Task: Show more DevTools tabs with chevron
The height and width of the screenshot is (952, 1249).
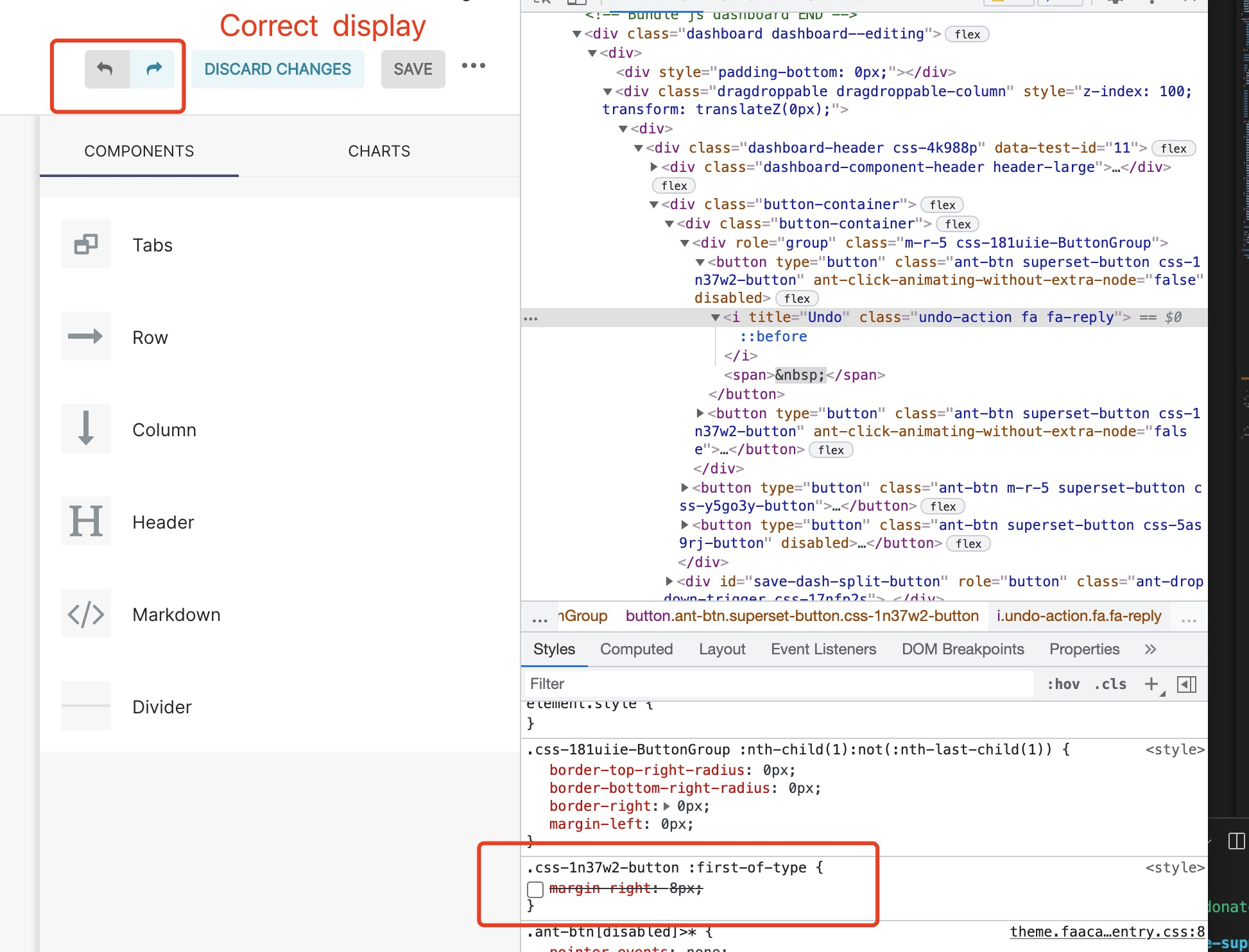Action: [1150, 649]
